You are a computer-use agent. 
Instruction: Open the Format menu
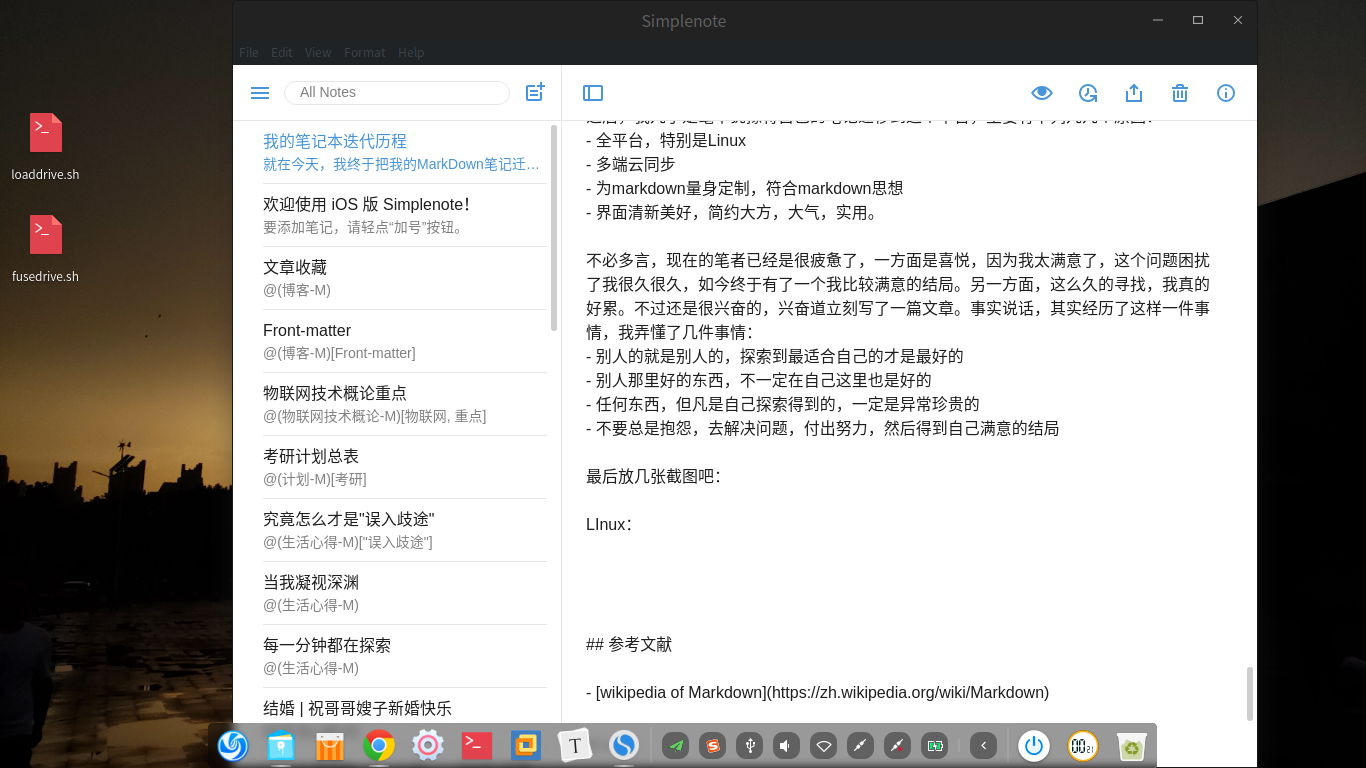coord(365,52)
